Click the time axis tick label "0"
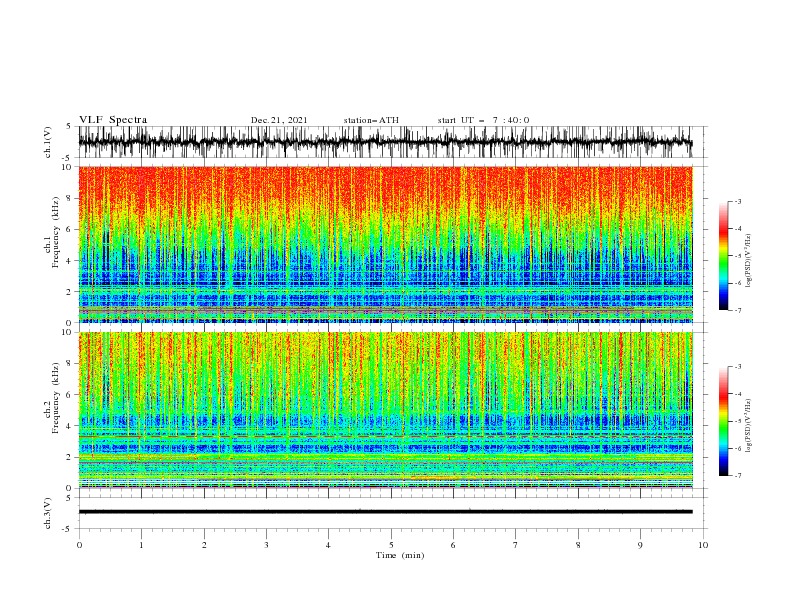The image size is (792, 612). pos(79,545)
